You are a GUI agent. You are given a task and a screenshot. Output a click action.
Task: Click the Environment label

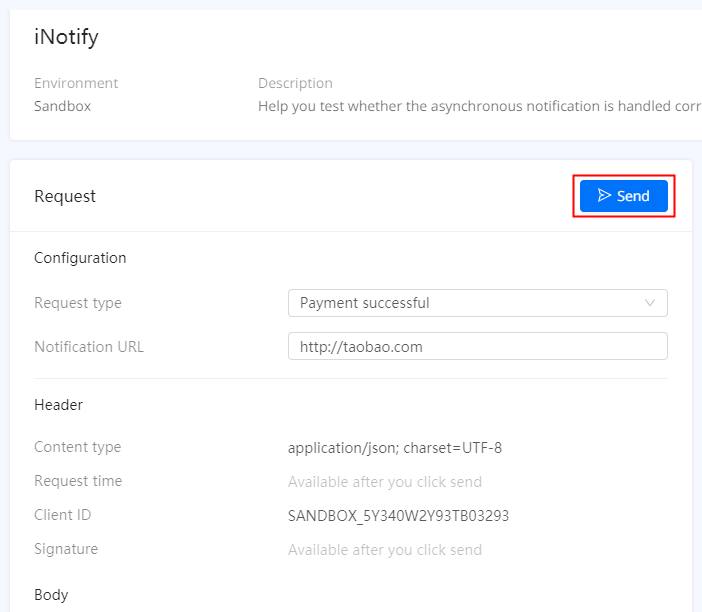tap(76, 83)
